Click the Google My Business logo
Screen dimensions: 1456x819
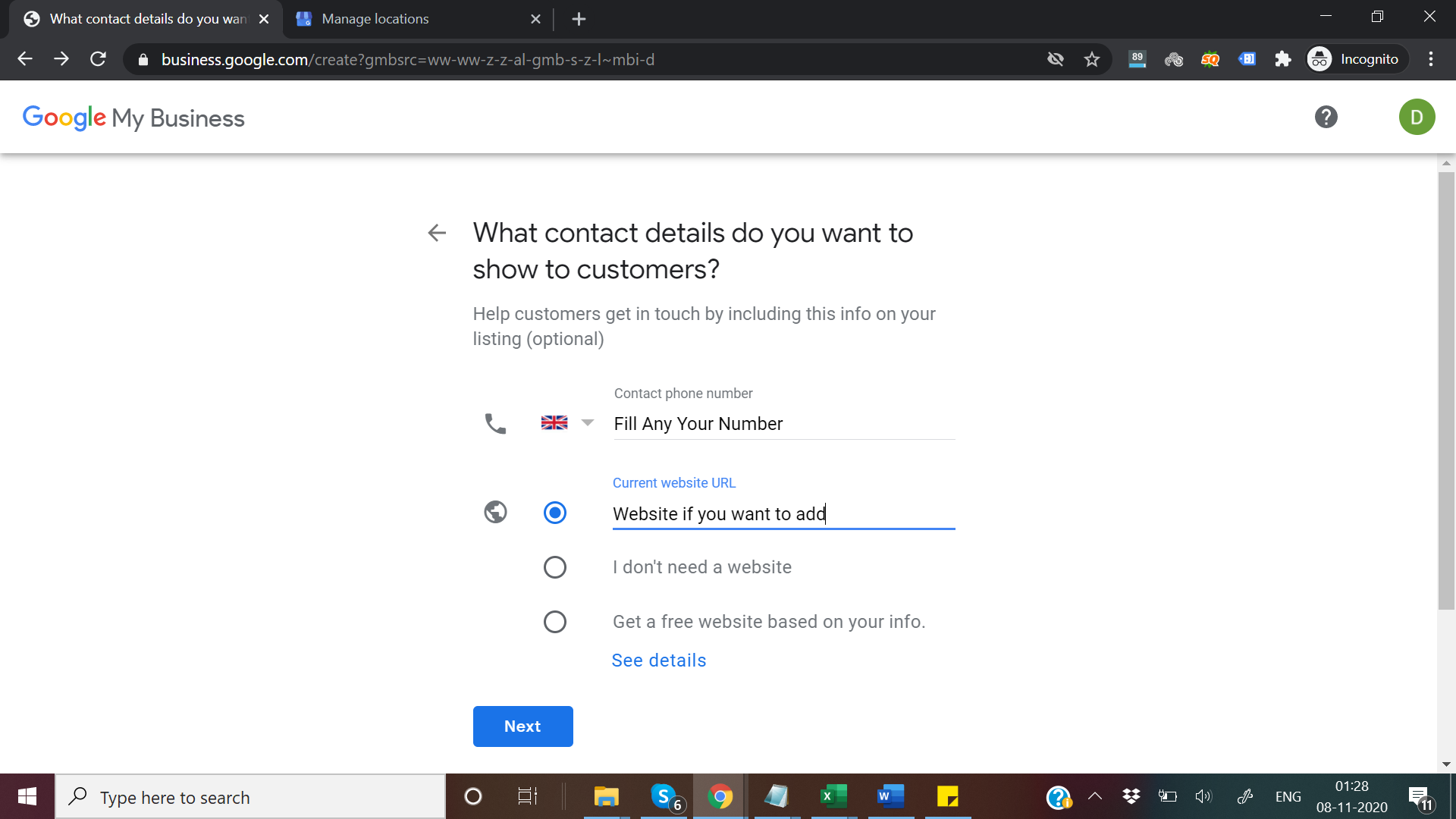(x=133, y=118)
